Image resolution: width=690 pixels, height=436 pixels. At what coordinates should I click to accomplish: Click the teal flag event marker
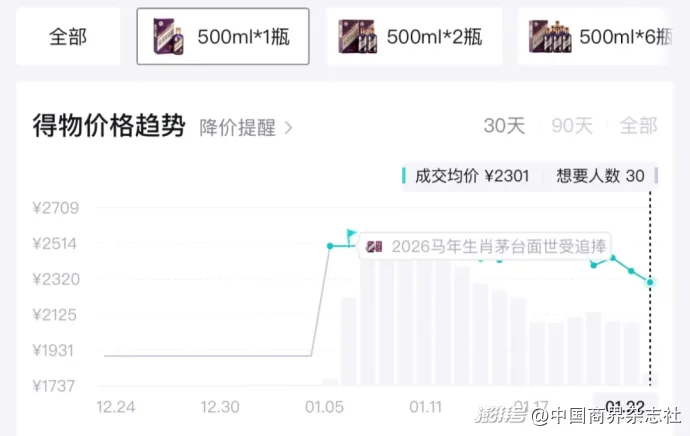[351, 235]
